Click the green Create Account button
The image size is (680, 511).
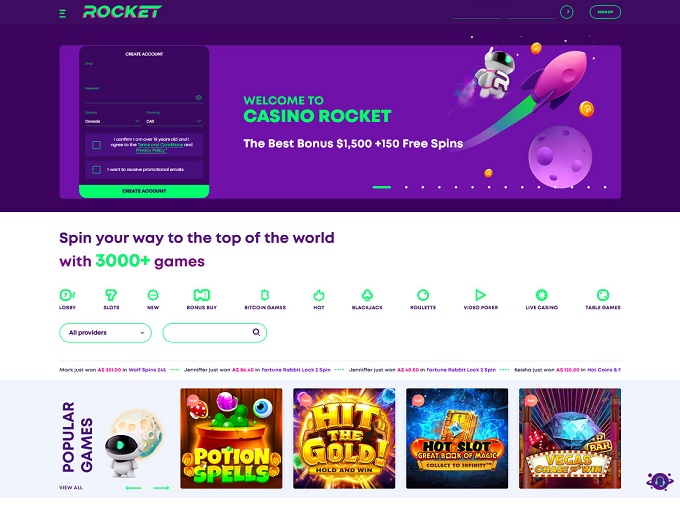point(144,191)
